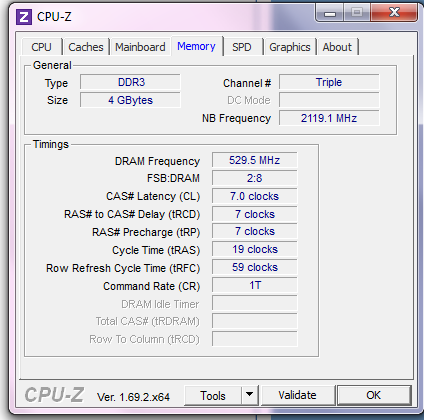Switch to the CPU tab

pyautogui.click(x=42, y=47)
